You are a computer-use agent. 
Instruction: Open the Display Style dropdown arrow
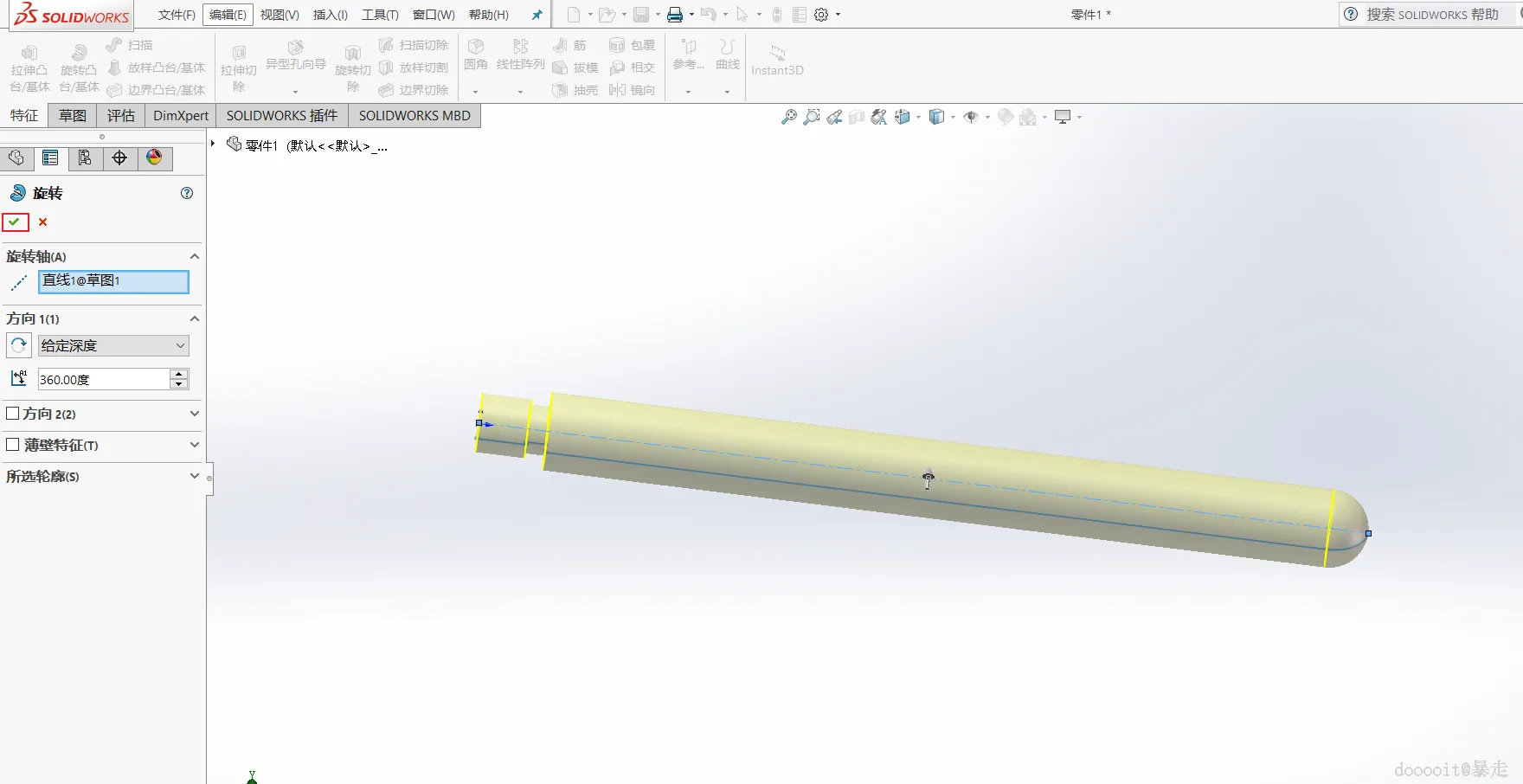coord(953,117)
